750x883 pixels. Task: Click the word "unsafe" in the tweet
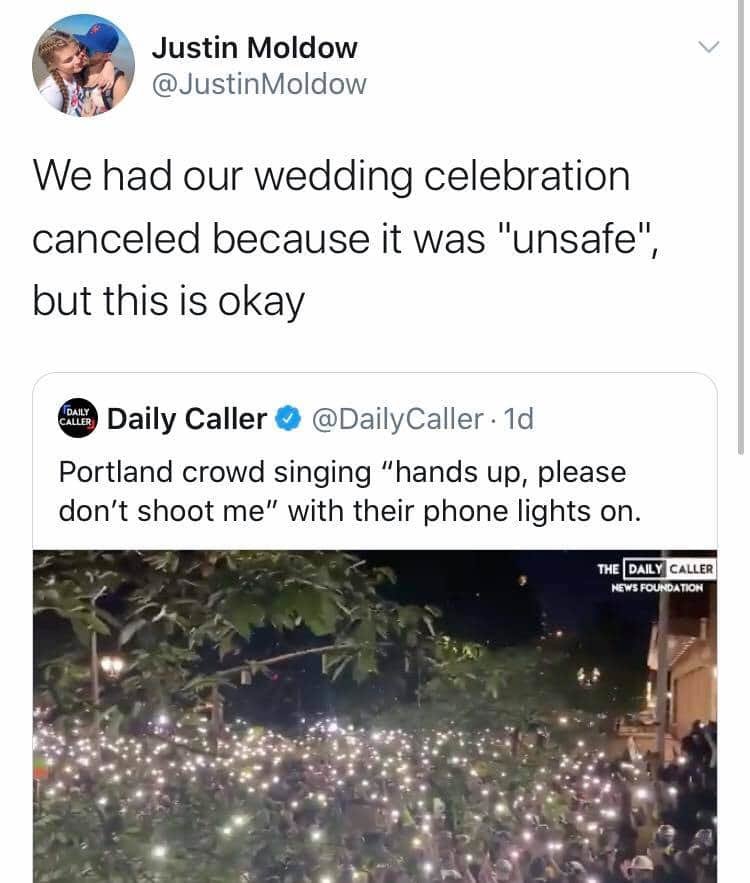point(567,238)
